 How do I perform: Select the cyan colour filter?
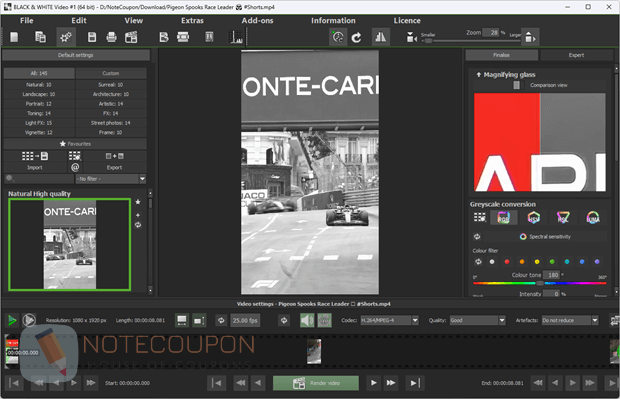click(x=567, y=262)
